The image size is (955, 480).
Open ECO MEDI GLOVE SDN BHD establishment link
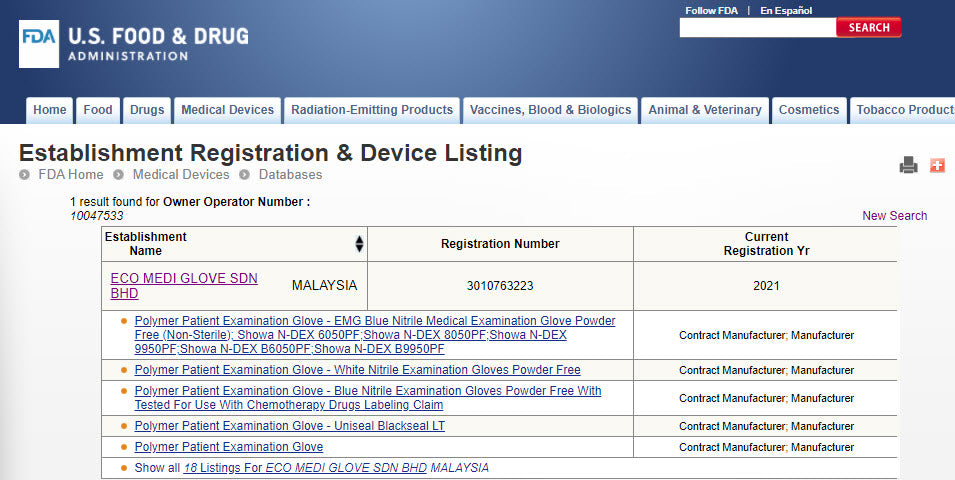tap(183, 279)
